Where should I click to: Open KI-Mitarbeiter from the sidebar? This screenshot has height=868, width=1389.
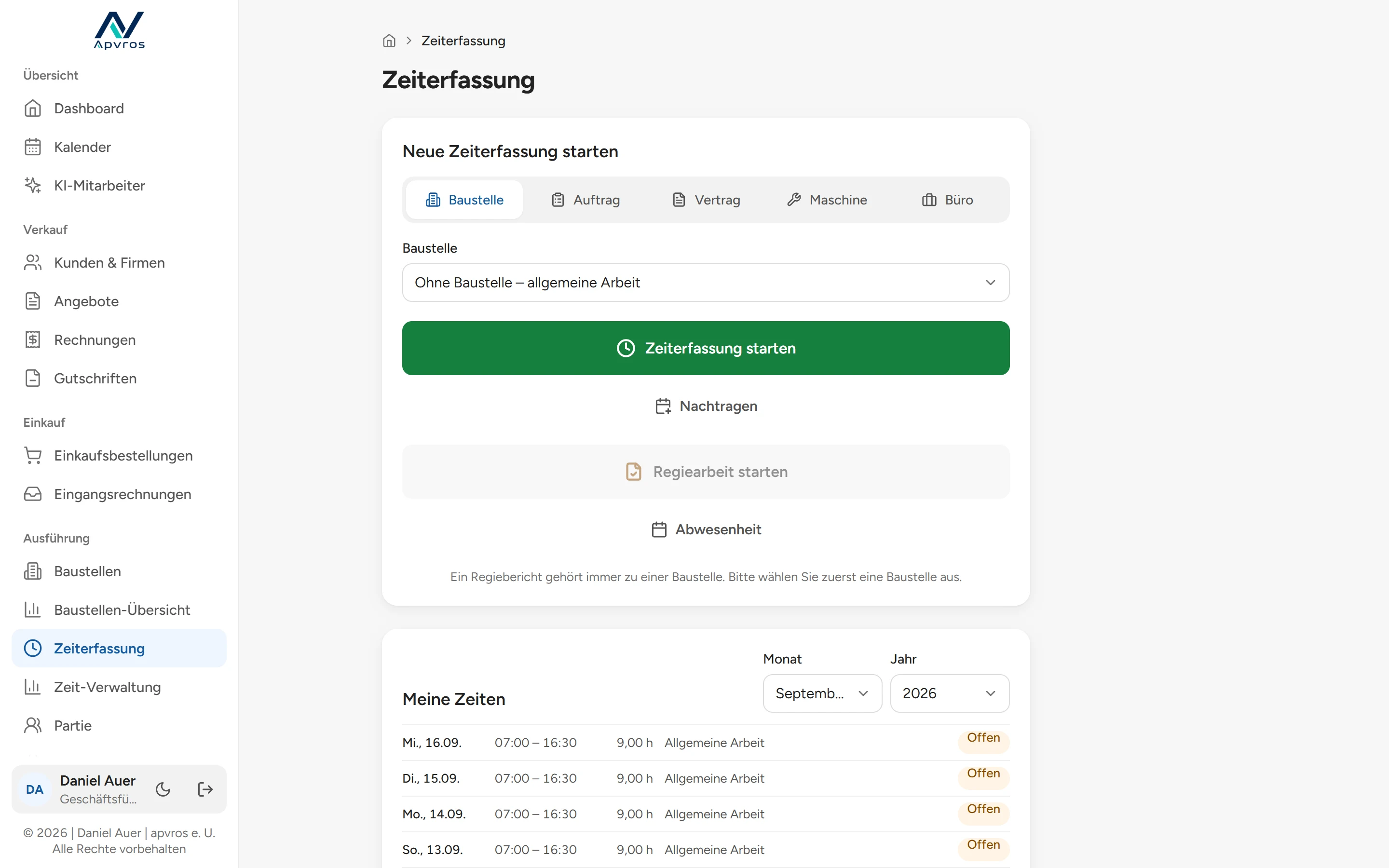tap(120, 186)
